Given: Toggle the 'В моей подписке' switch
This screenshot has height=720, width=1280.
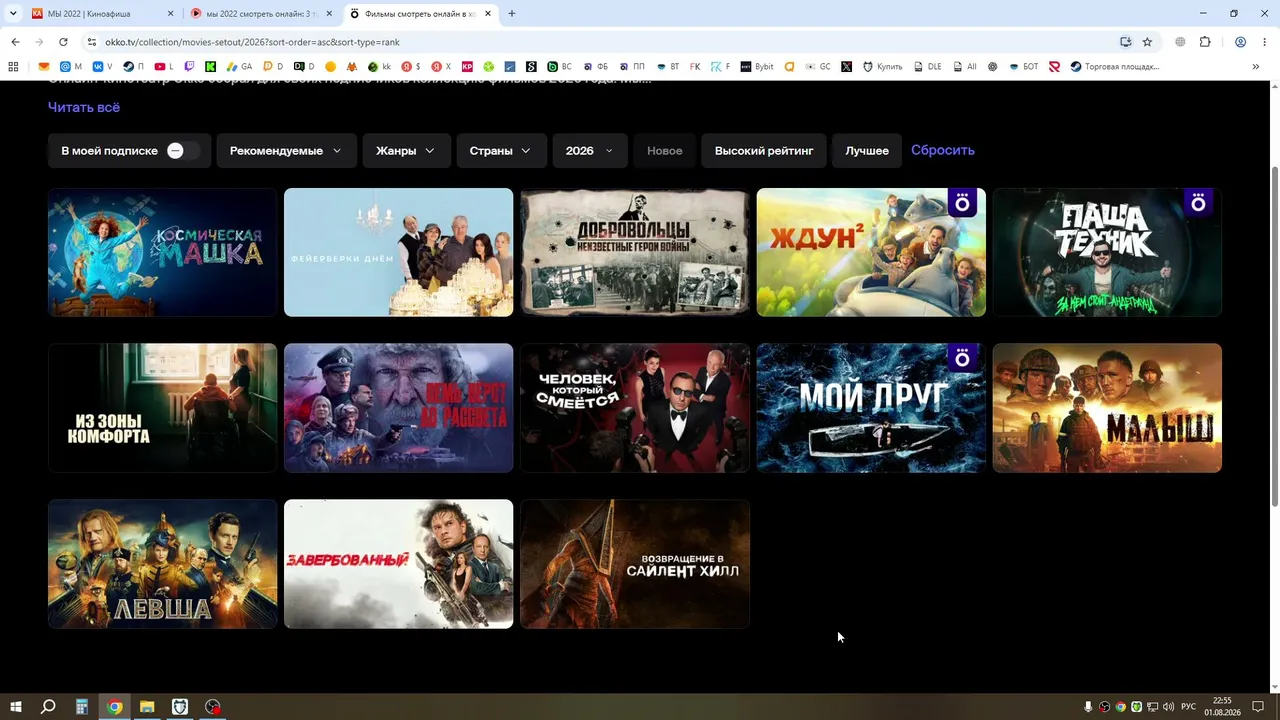Looking at the screenshot, I should click(x=183, y=151).
